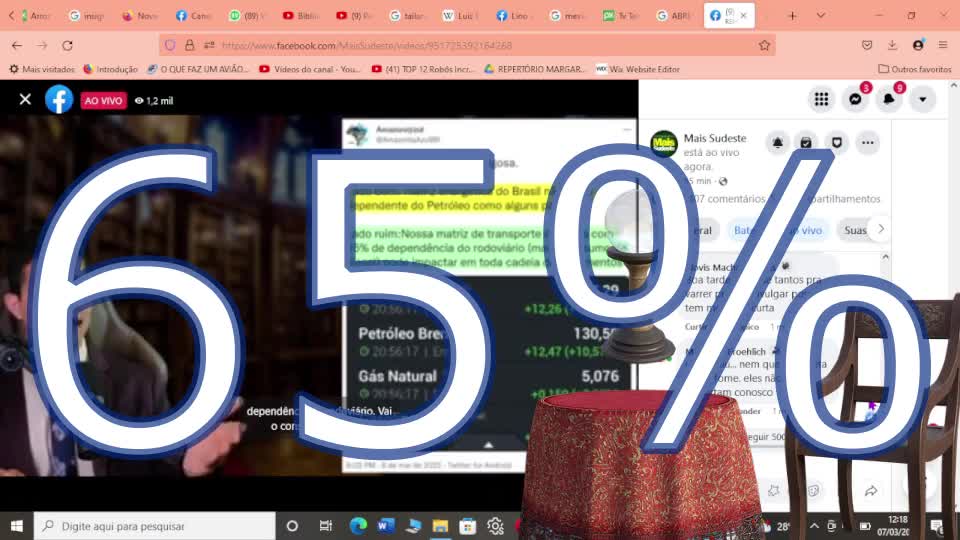
Task: Expand the list all tabs chevron
Action: [x=820, y=16]
